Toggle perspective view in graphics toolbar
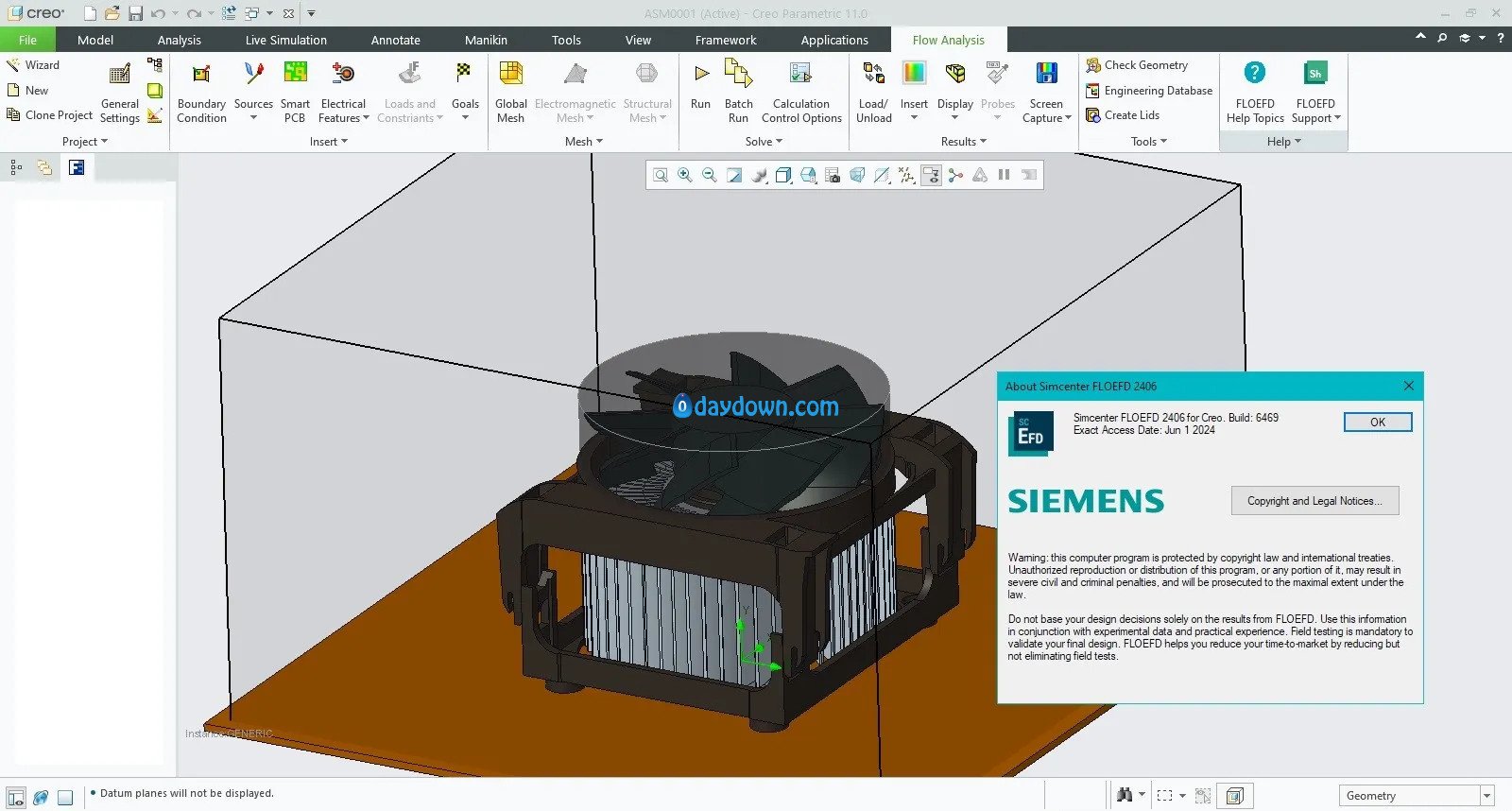The height and width of the screenshot is (811, 1512). coord(857,175)
